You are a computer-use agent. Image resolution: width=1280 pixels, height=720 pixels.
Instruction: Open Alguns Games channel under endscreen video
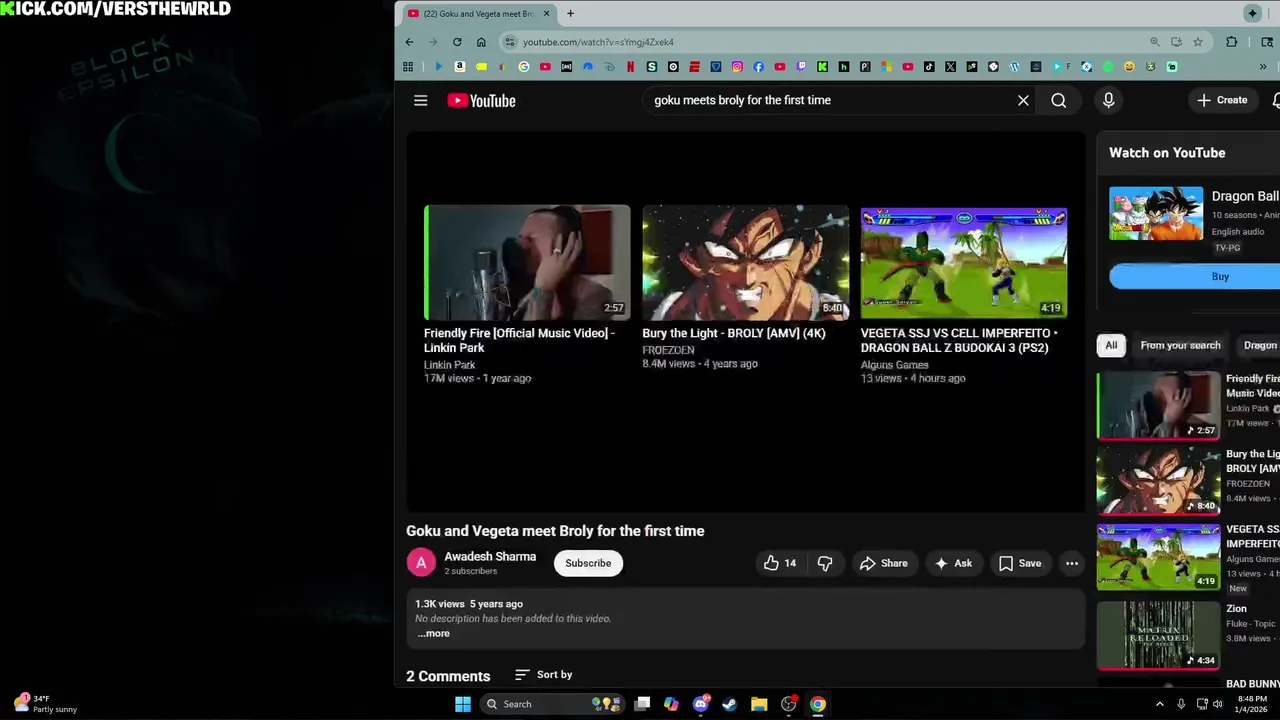coord(894,365)
